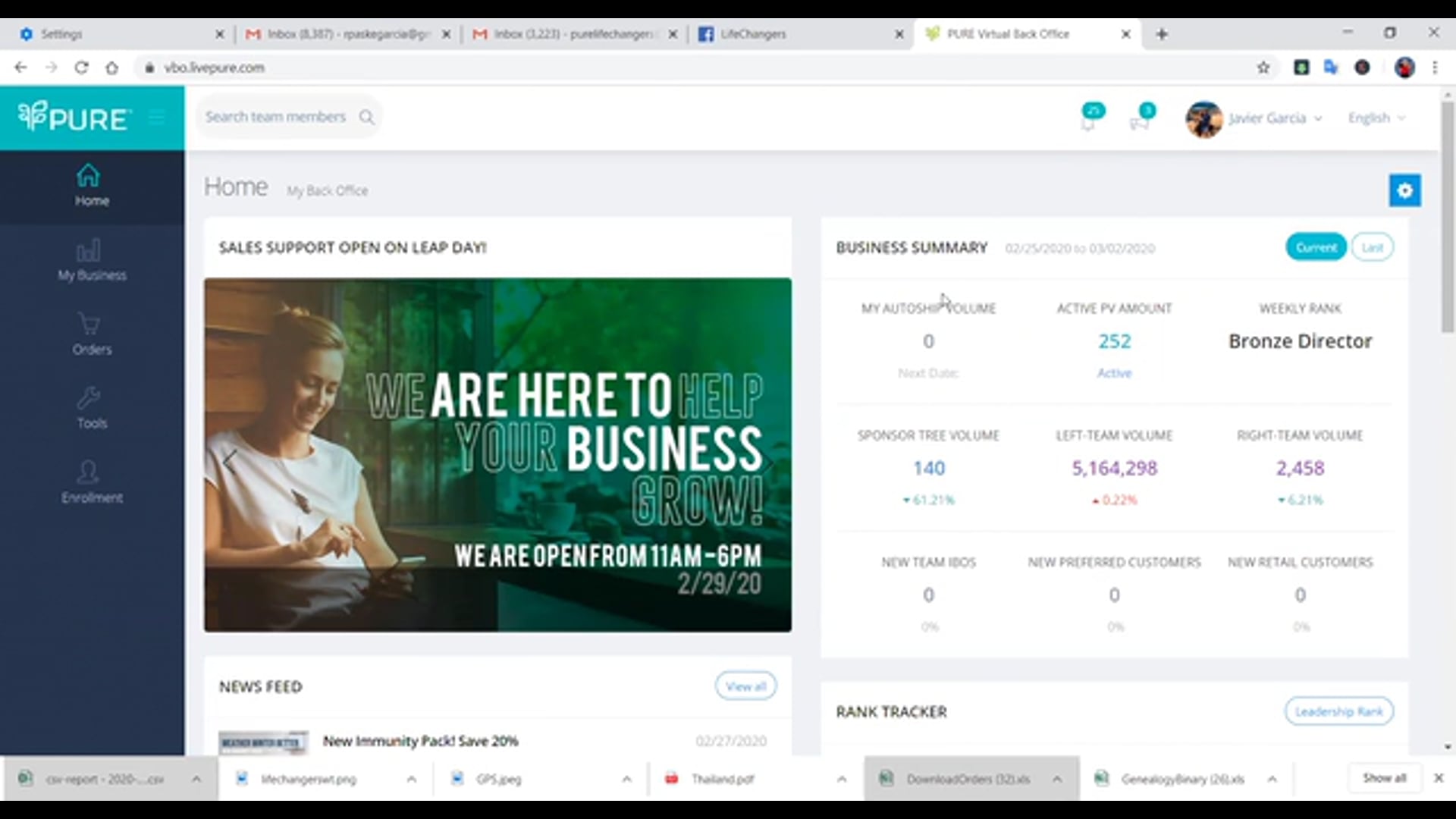Open the Home sidebar item
This screenshot has width=1456, height=819.
coord(92,186)
